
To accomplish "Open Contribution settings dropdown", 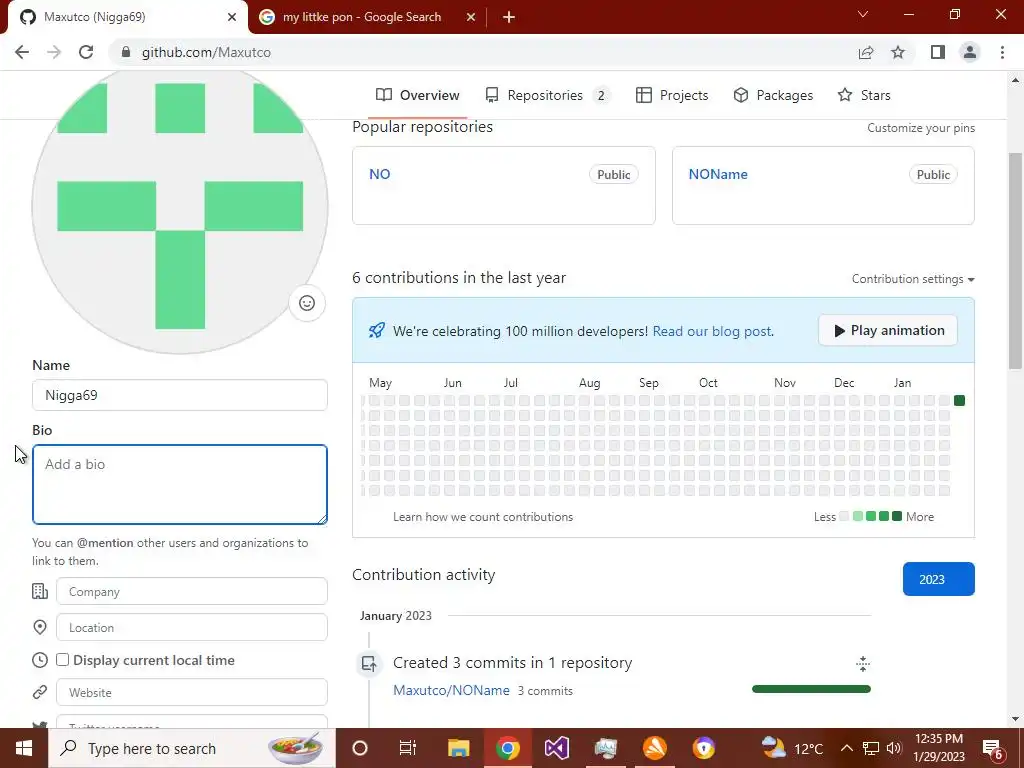I will tap(913, 279).
